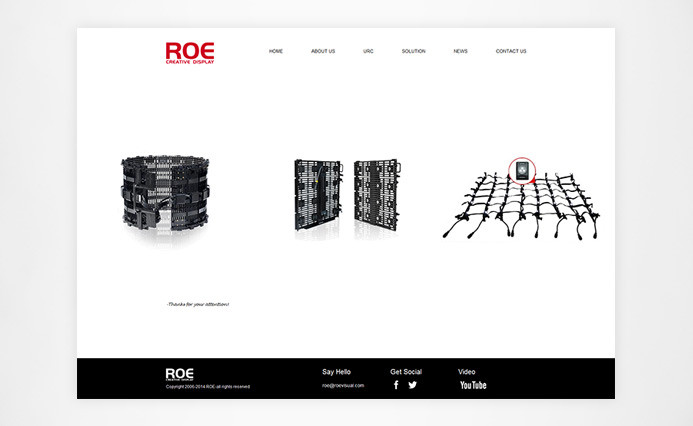Screen dimensions: 693x426
Task: Select URC in the navigation bar
Action: [x=368, y=51]
